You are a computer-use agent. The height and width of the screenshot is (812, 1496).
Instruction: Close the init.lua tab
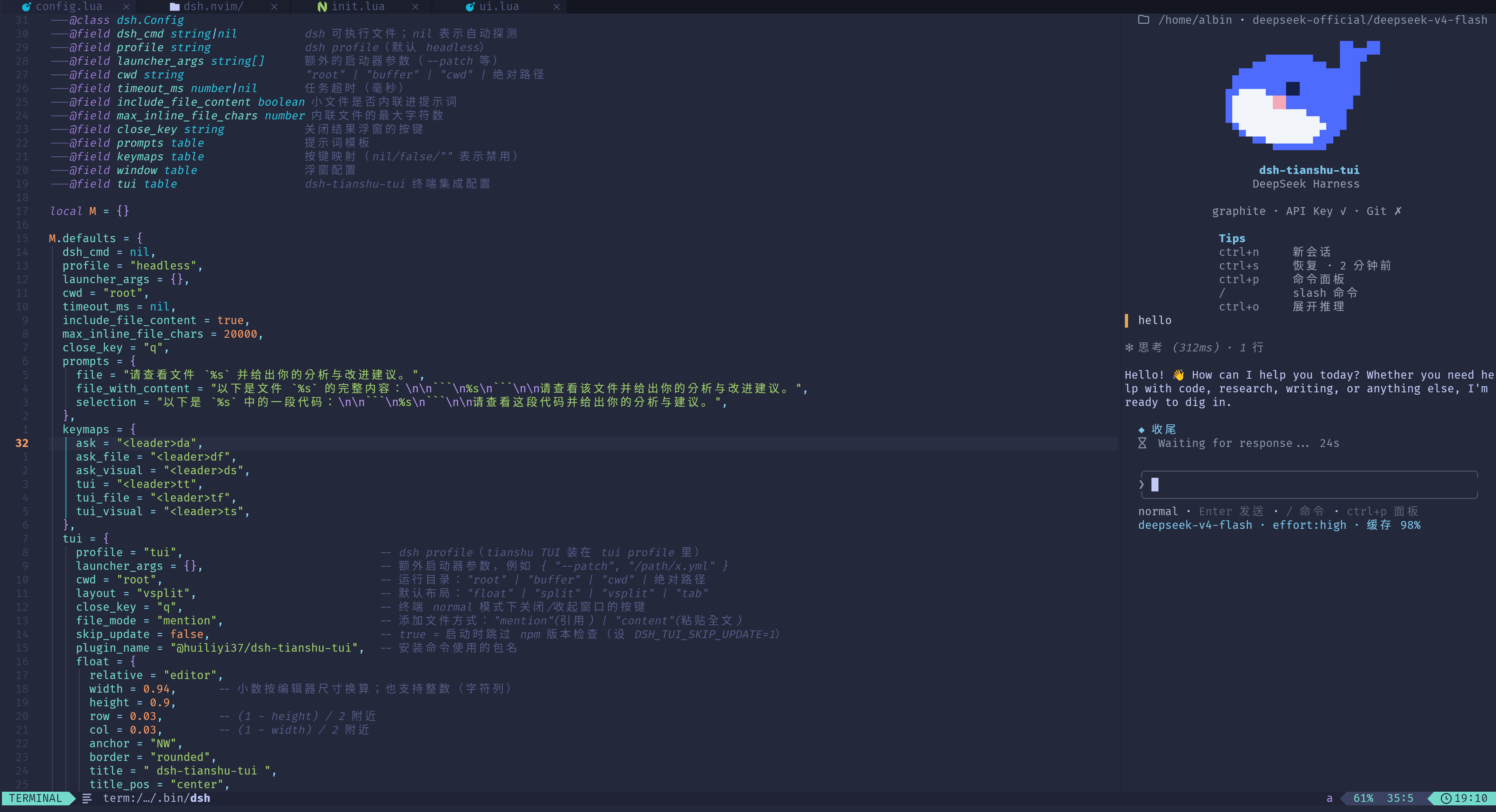(415, 6)
